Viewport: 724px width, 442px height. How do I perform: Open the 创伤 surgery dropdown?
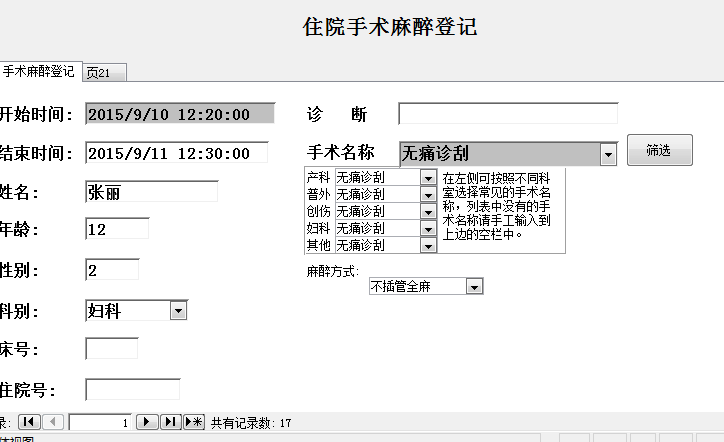tap(429, 212)
